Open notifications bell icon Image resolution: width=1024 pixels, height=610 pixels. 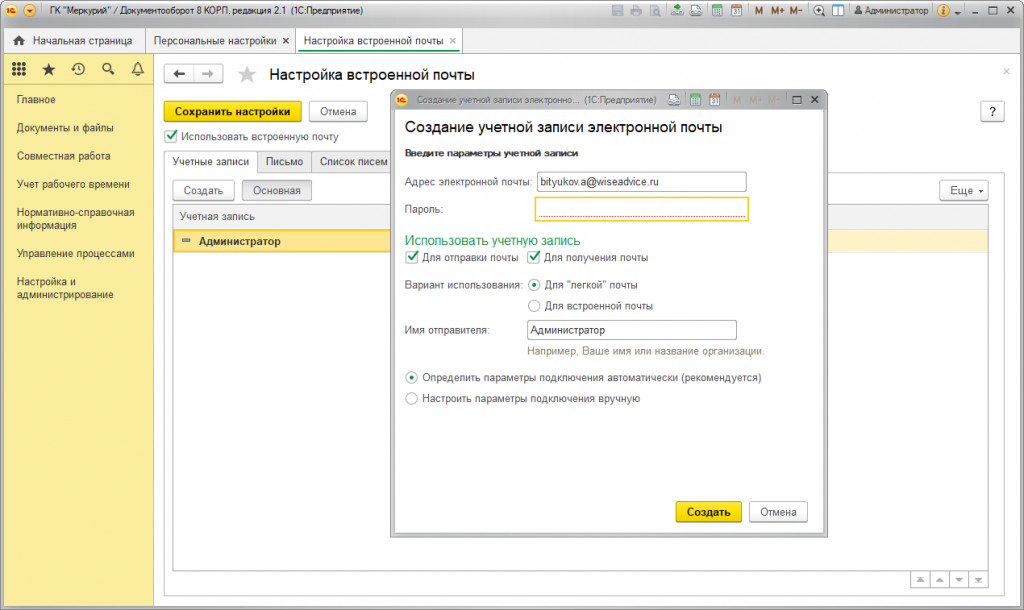click(138, 69)
